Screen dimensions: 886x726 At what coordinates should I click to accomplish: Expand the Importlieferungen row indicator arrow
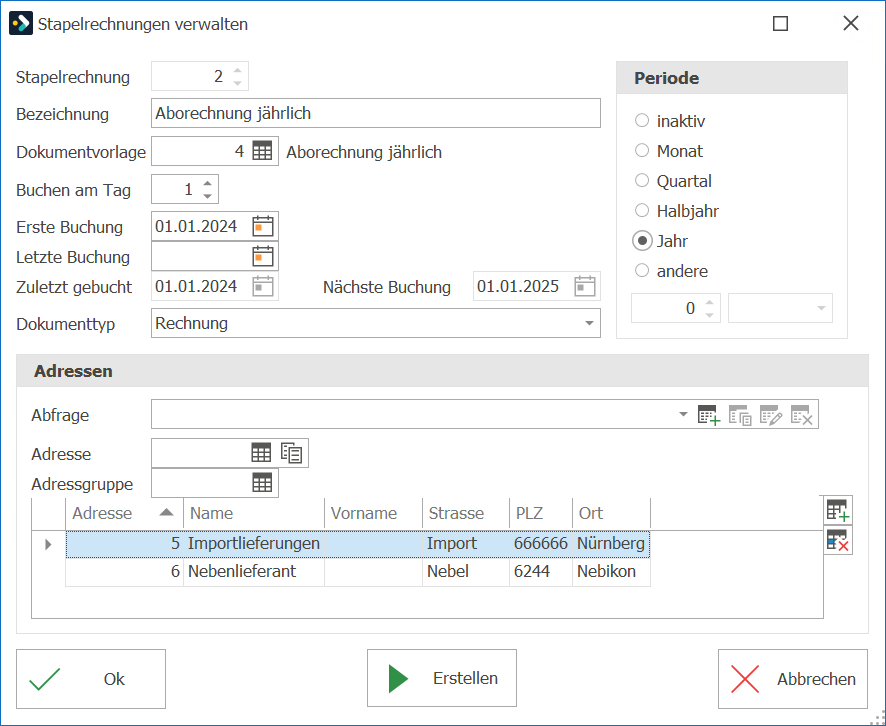click(x=48, y=544)
